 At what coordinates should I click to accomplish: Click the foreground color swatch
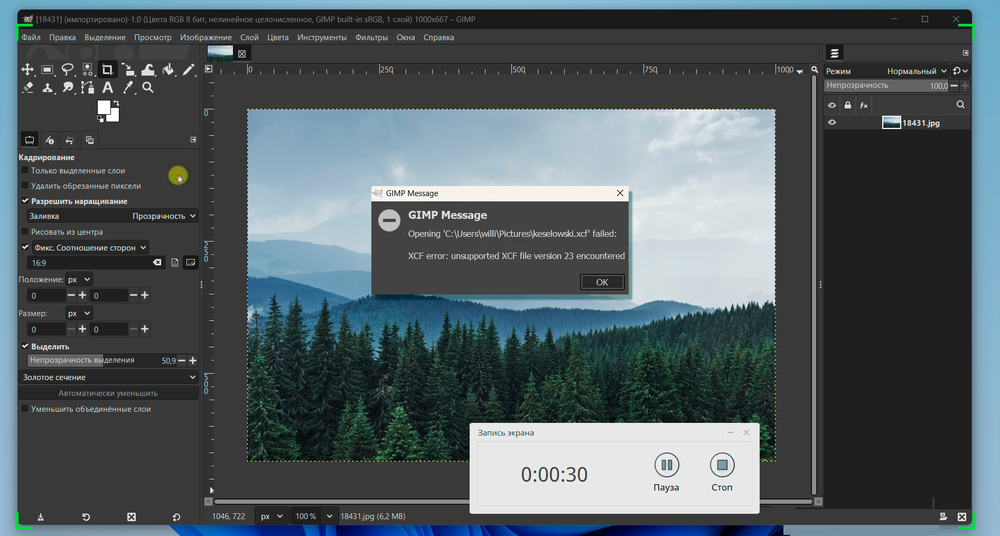[104, 107]
